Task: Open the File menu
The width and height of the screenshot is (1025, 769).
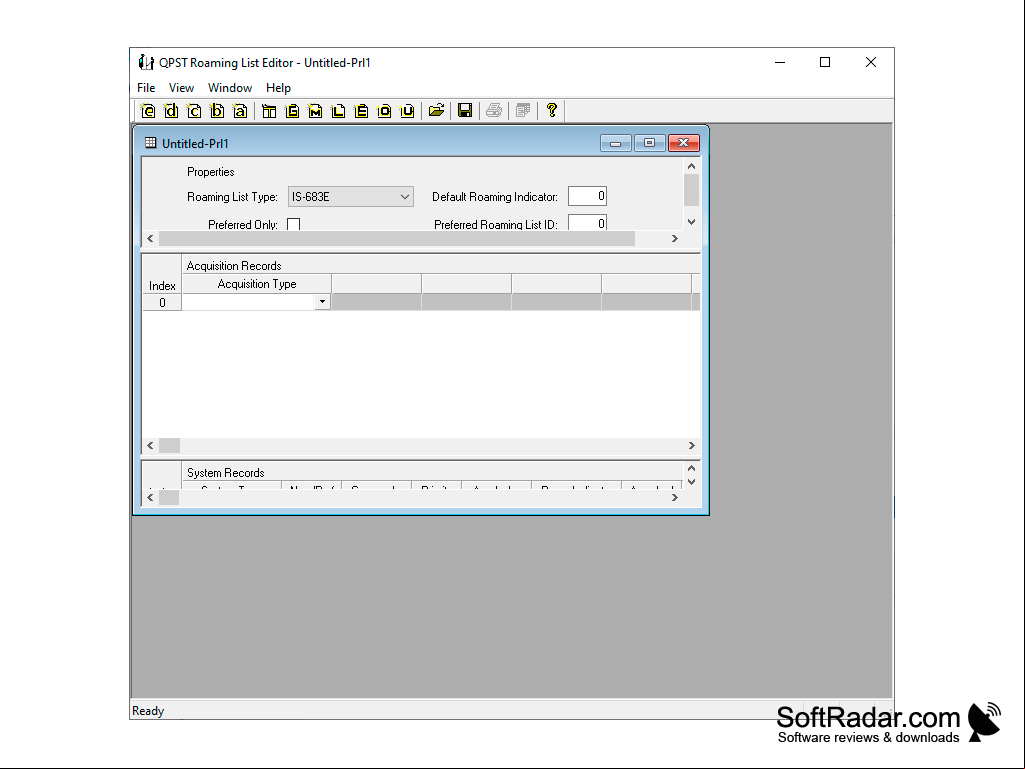Action: coord(146,88)
